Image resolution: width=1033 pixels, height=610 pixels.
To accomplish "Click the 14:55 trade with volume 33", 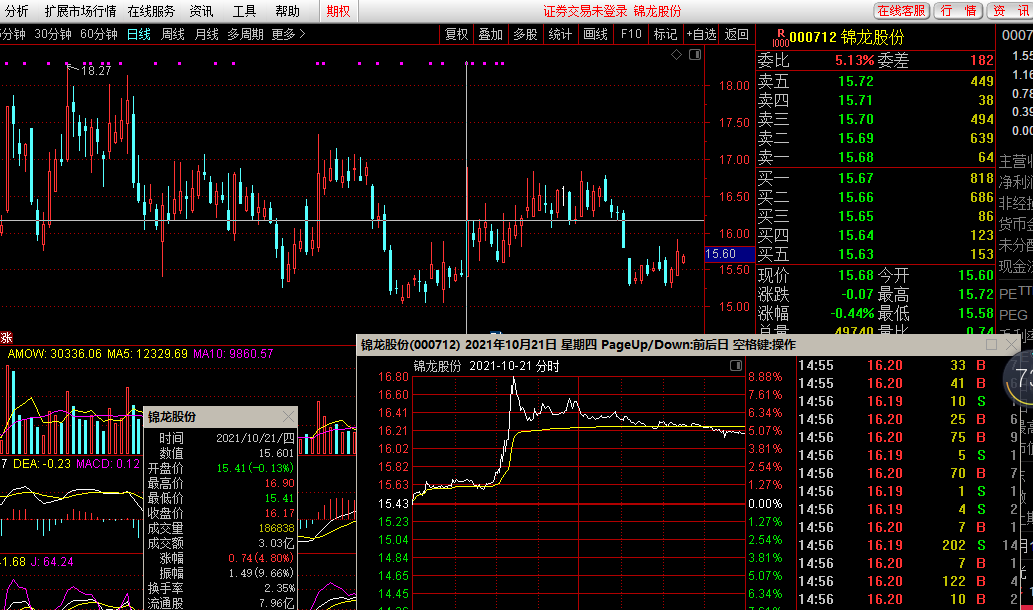I will point(893,366).
